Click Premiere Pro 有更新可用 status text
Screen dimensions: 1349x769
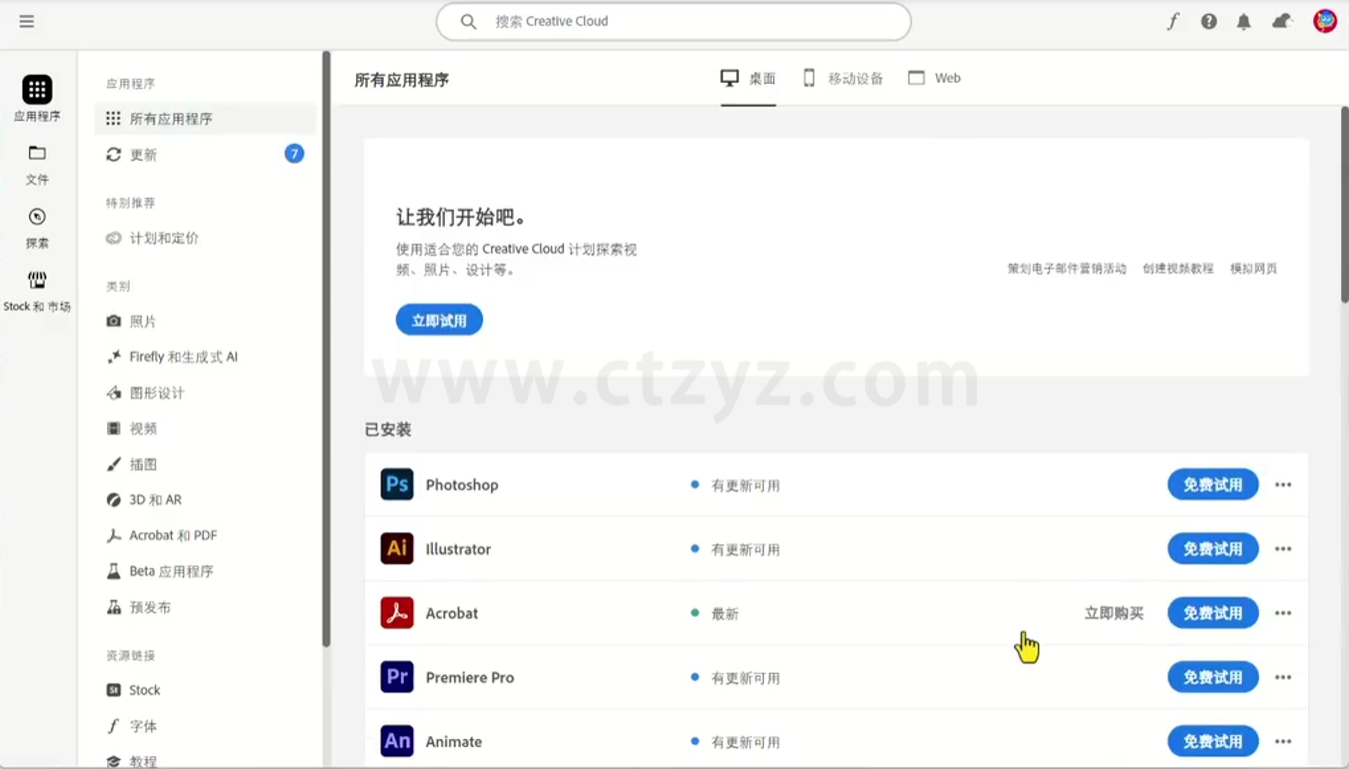tap(745, 677)
